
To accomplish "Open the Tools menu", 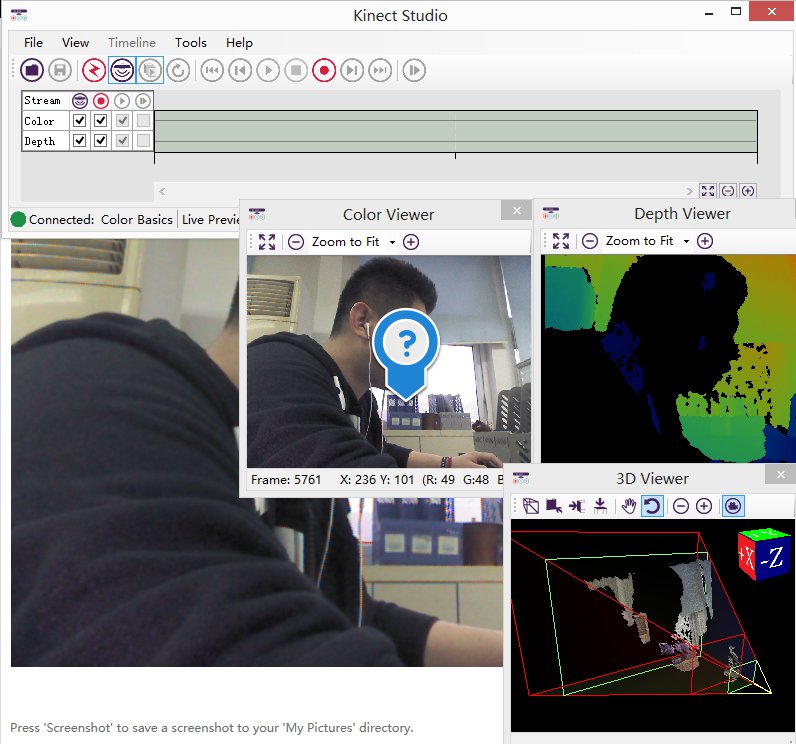I will (191, 43).
